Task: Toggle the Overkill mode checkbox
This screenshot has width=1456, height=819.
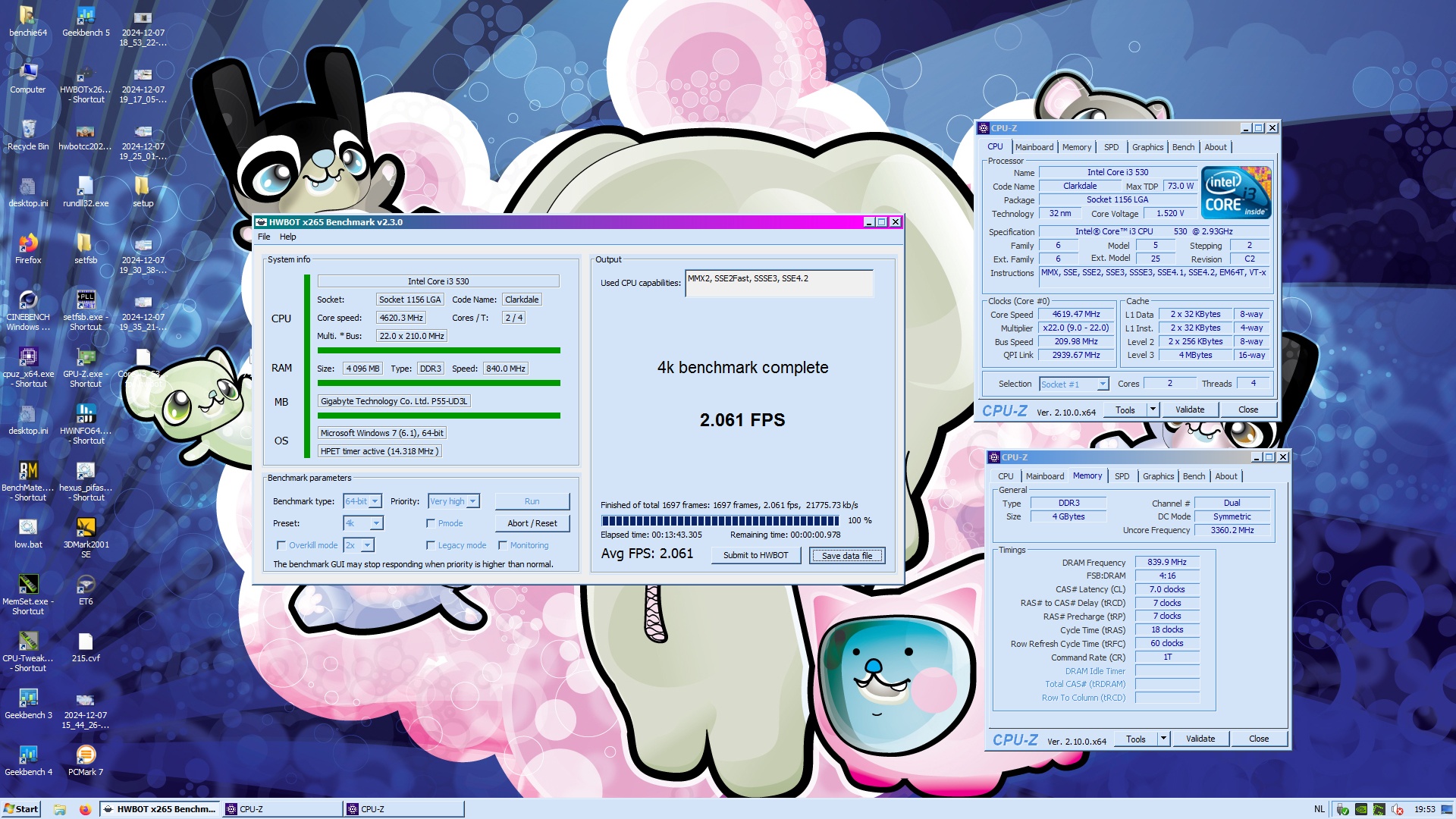Action: click(x=281, y=545)
